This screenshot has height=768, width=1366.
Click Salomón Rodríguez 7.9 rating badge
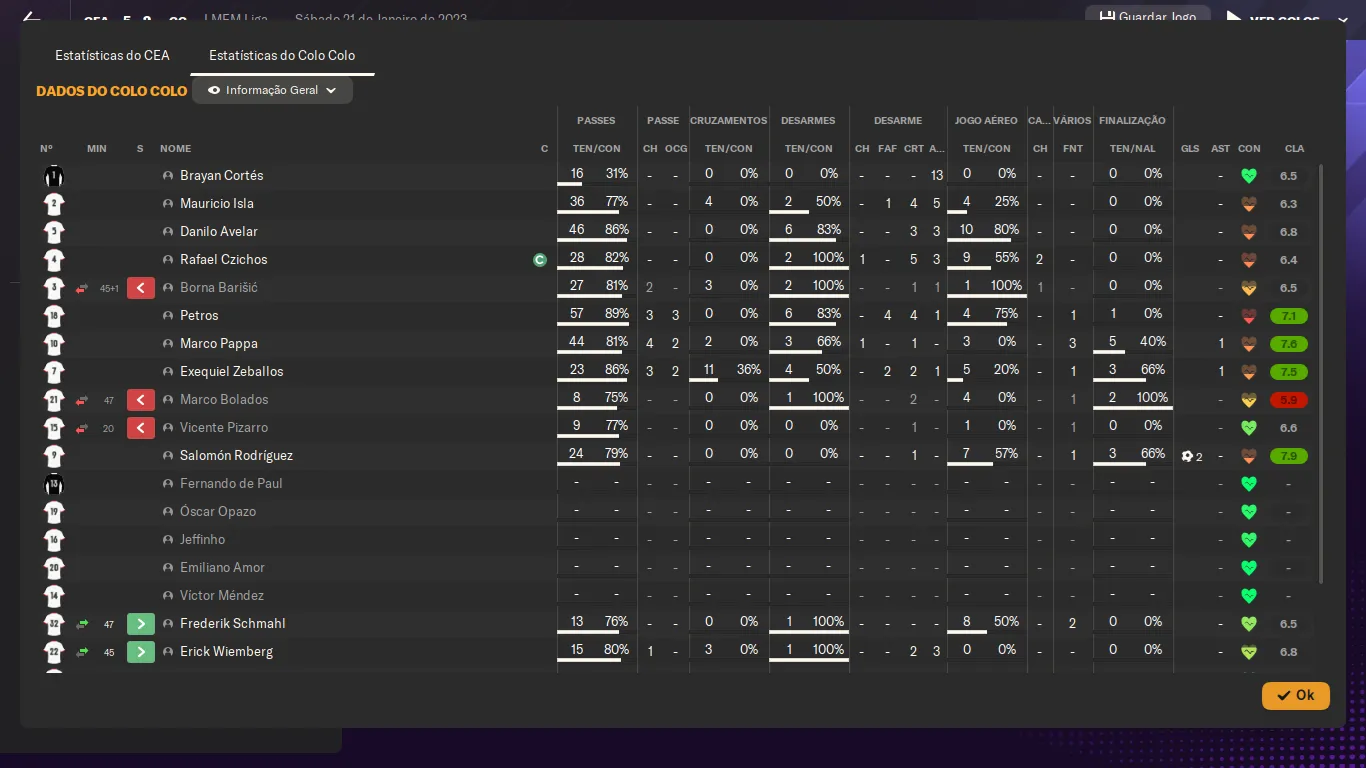1288,456
